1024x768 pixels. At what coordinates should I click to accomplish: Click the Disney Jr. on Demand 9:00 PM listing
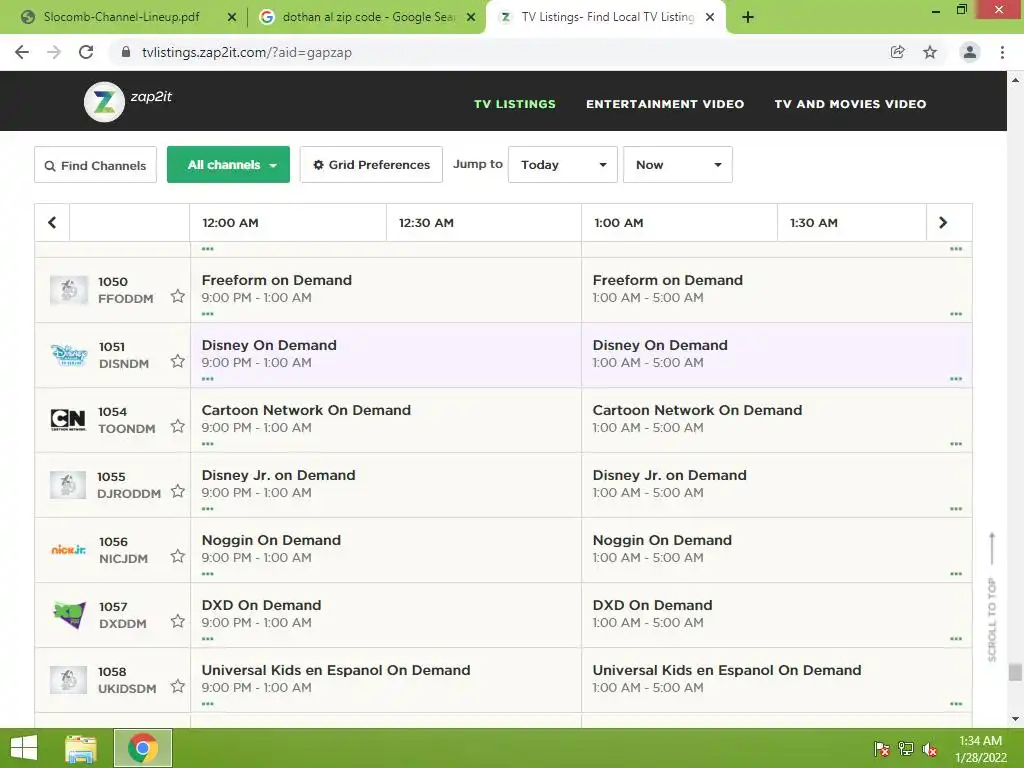tap(386, 485)
